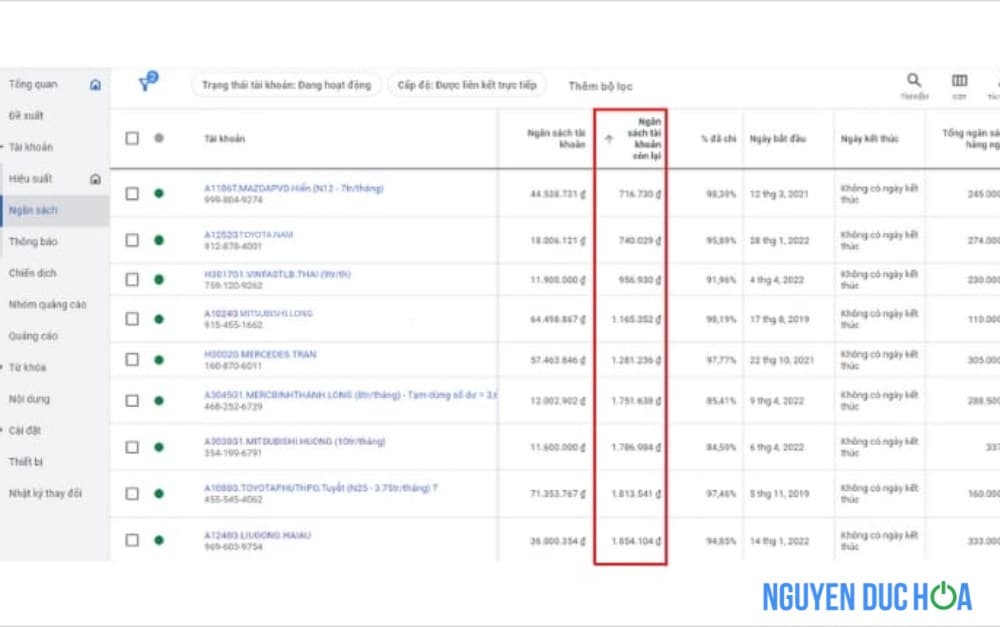Select the Ngân sách sidebar item
1000x627 pixels.
tap(36, 211)
